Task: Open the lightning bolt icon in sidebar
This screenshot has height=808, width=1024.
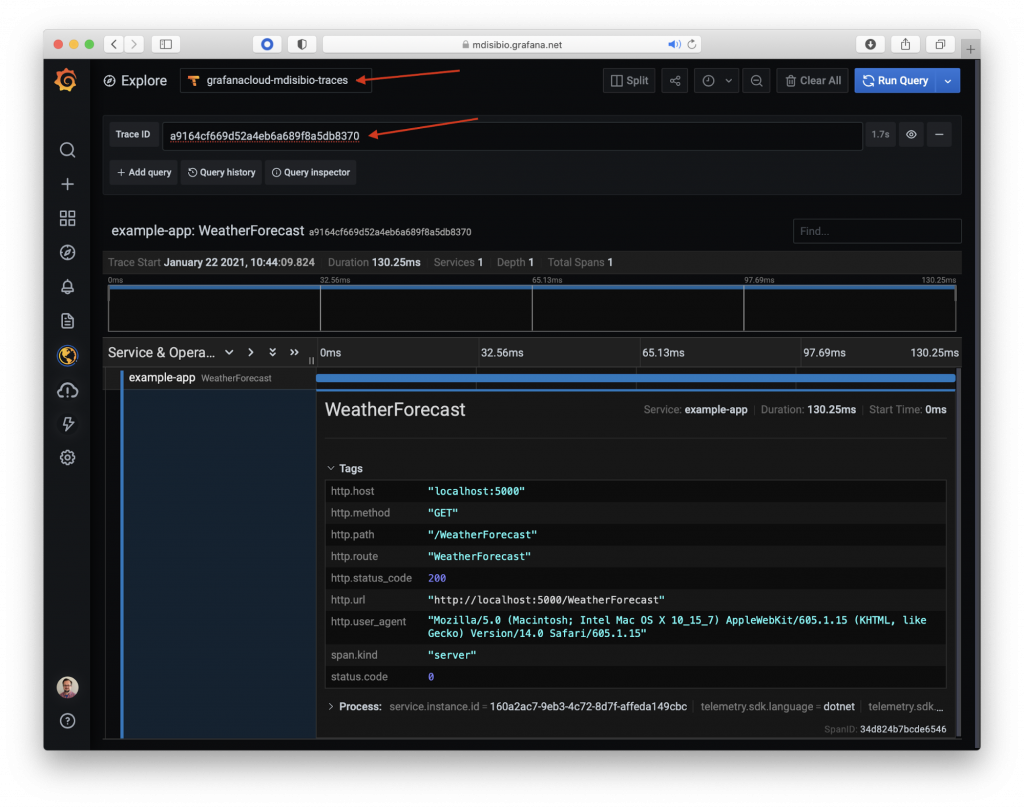Action: tap(67, 423)
